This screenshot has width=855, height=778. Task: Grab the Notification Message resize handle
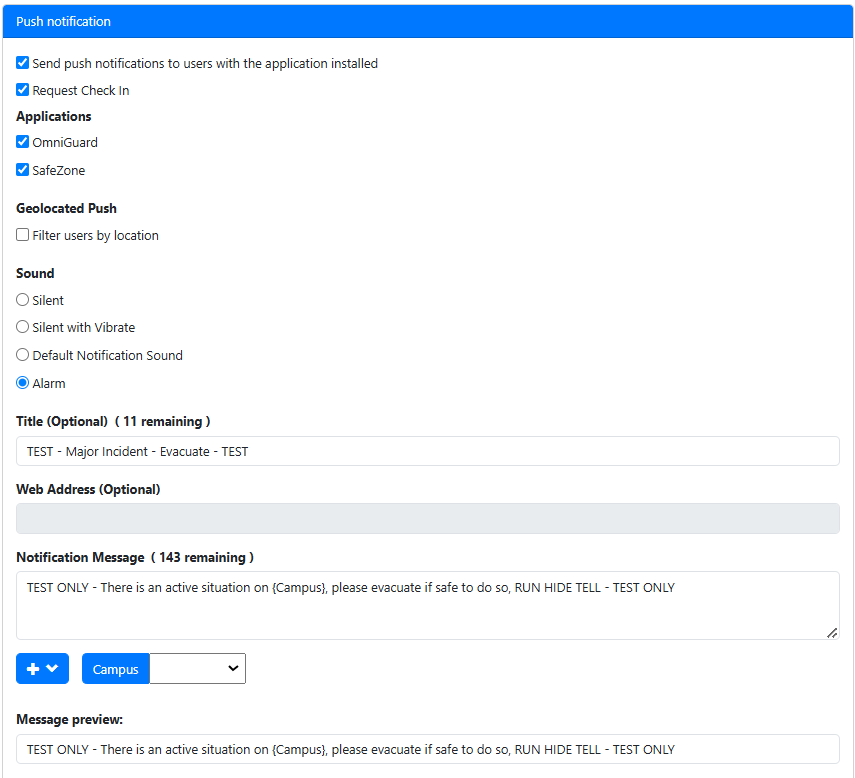click(832, 632)
